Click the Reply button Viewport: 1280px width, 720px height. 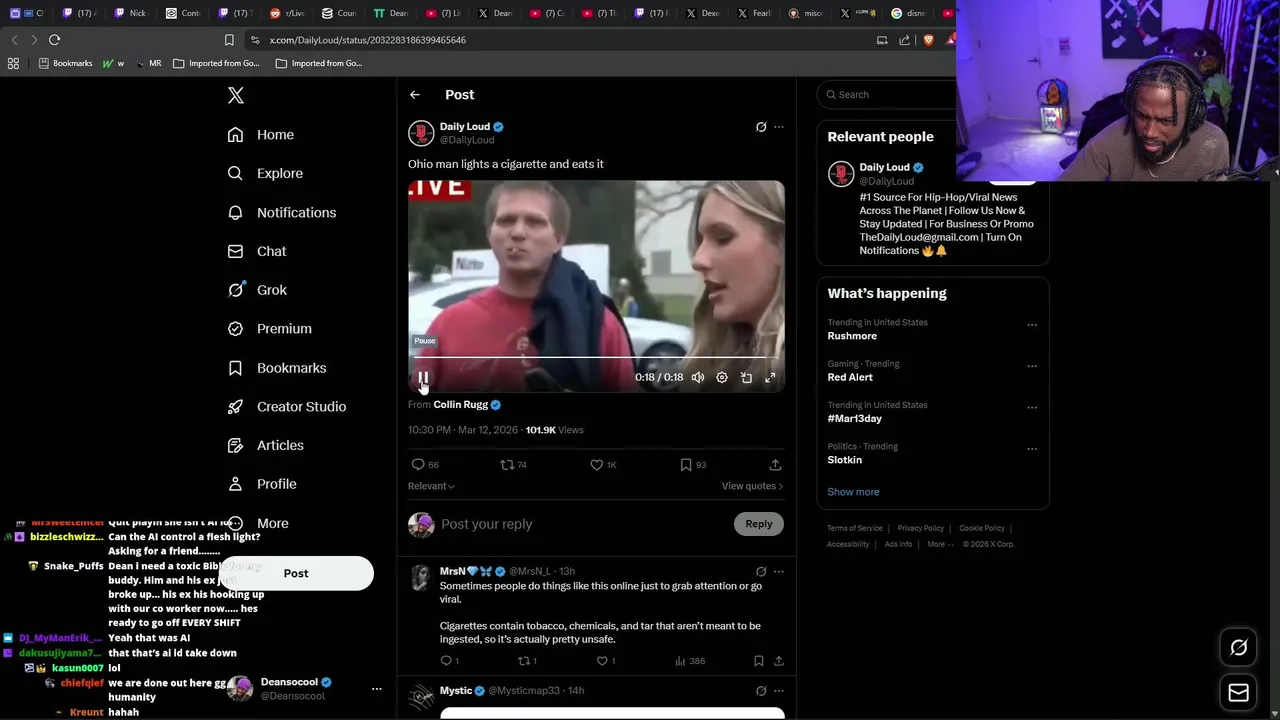coord(759,524)
